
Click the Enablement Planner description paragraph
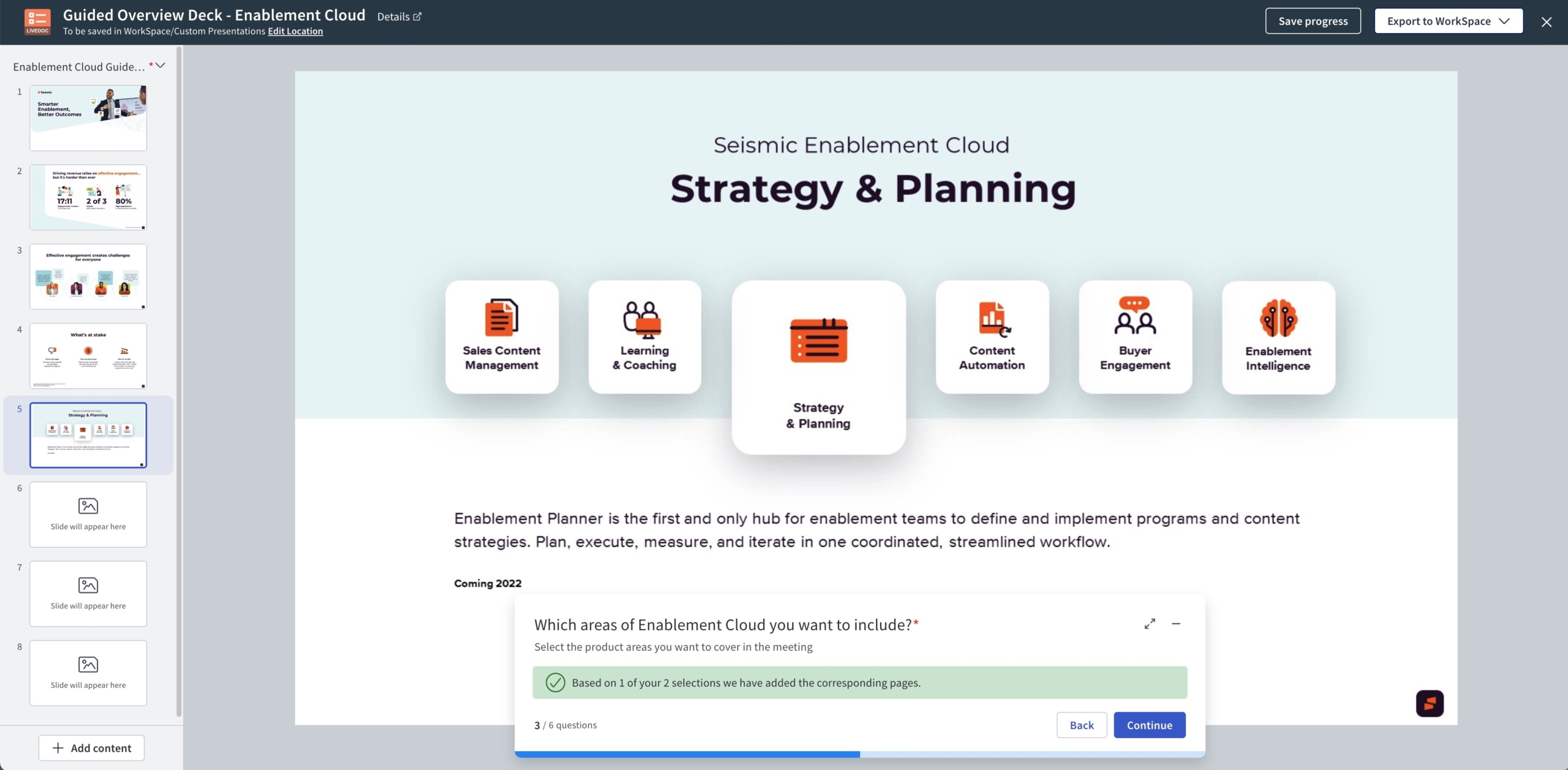[876, 530]
